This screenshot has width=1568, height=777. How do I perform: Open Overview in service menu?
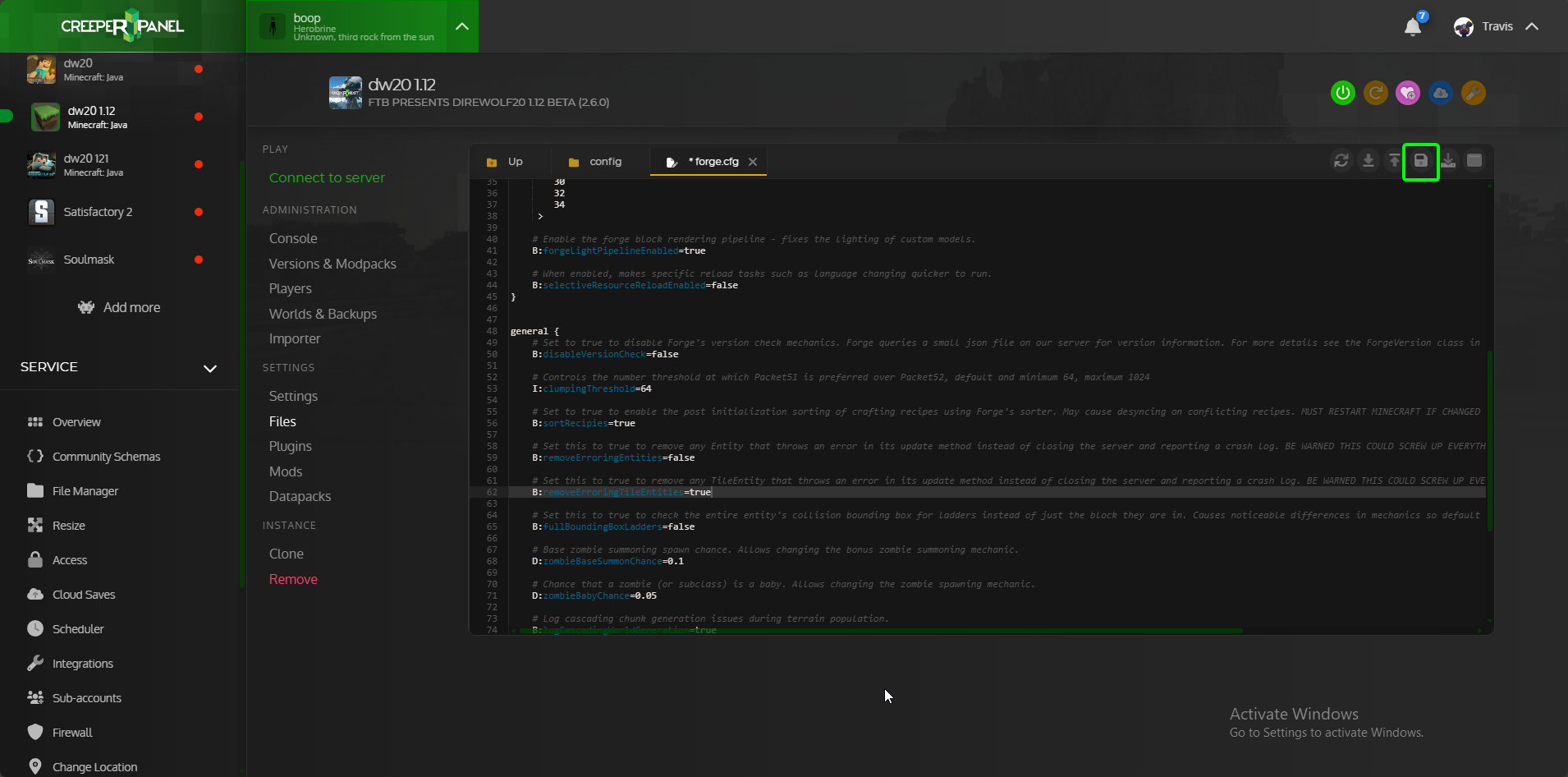[76, 422]
